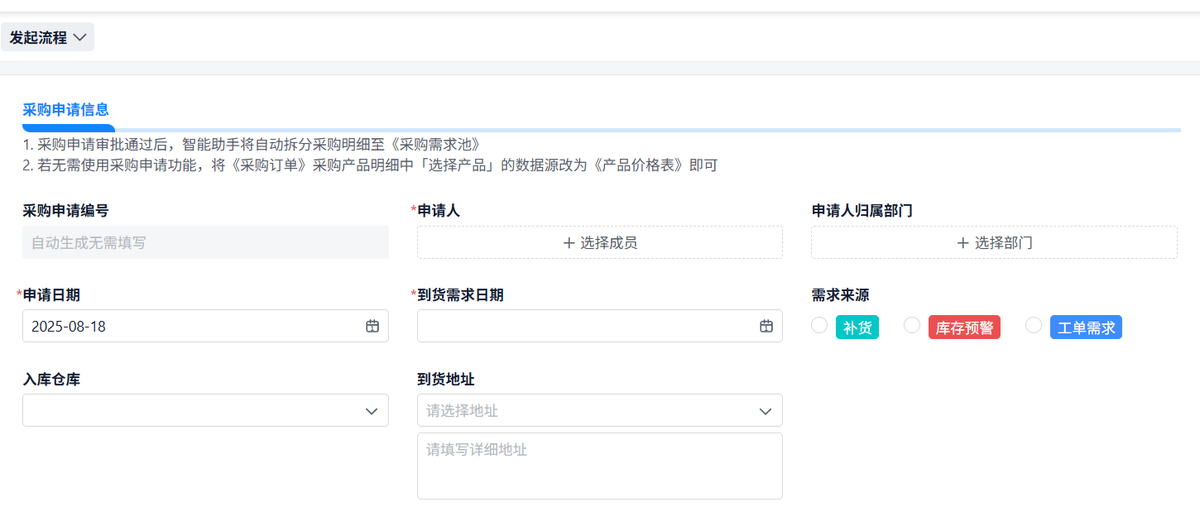Select the 库存预警 radio option
This screenshot has width=1200, height=521.
pyautogui.click(x=912, y=326)
